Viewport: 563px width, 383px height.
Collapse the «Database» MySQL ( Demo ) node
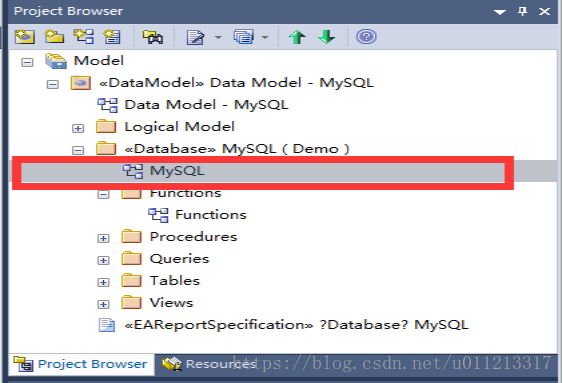[x=78, y=150]
